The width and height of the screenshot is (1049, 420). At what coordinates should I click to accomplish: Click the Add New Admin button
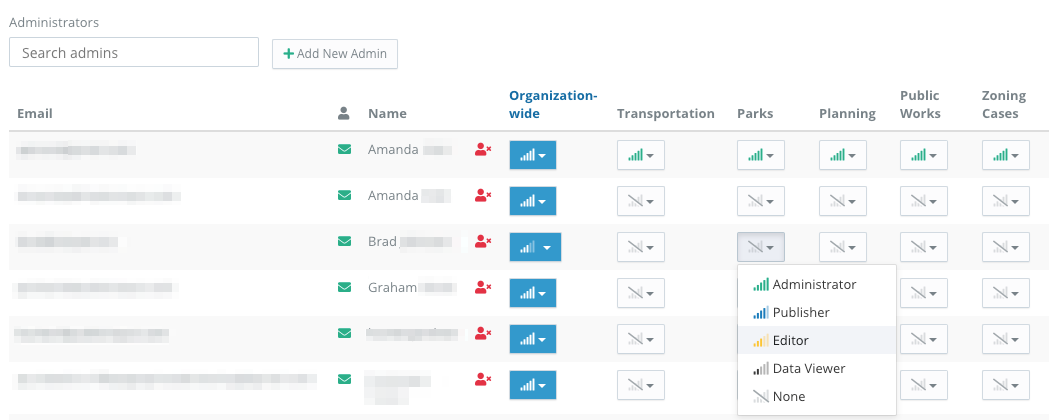coord(335,54)
